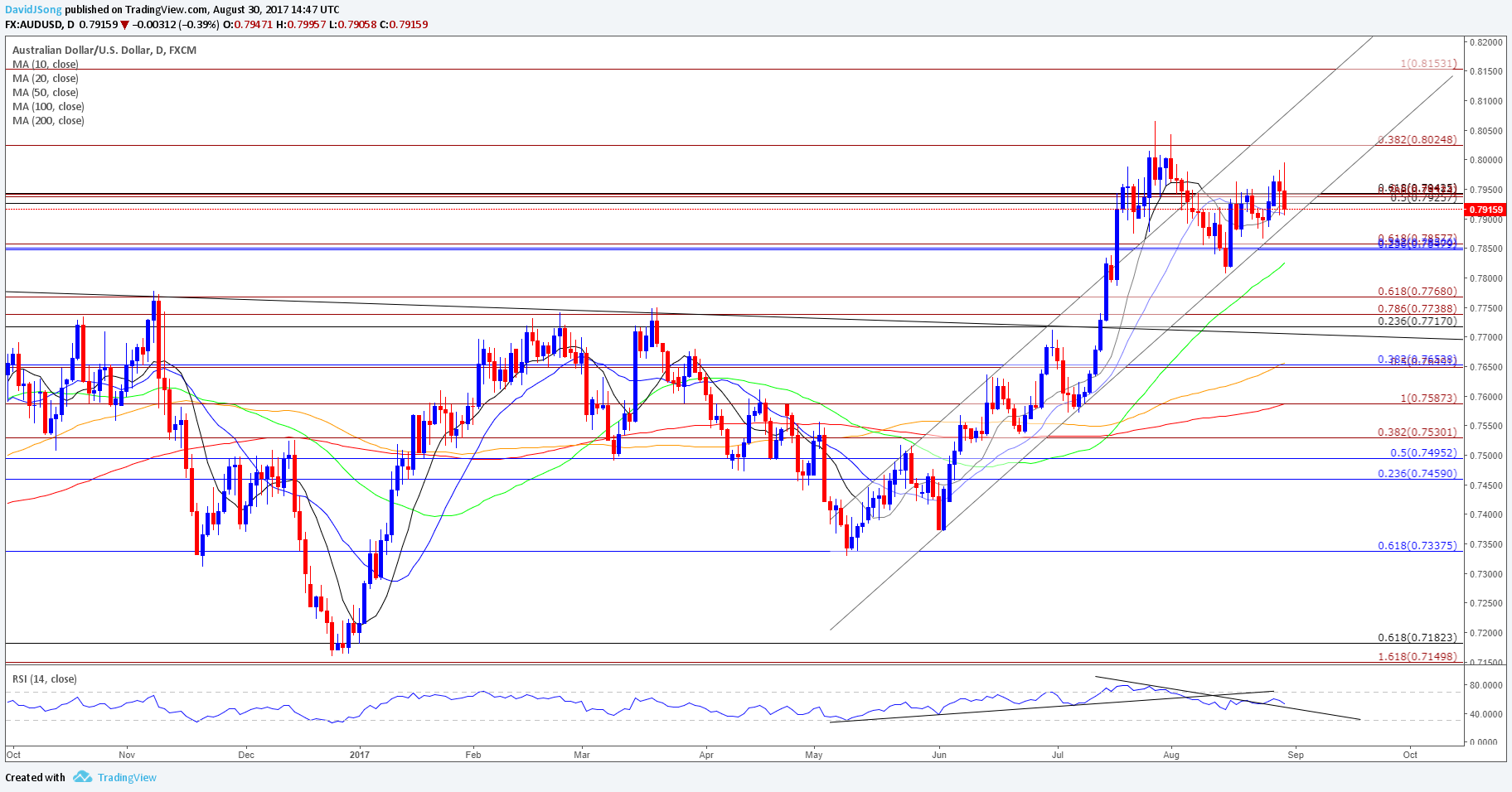Click the 0.382(0.75301) Fibonacci label
This screenshot has height=792, width=1512.
click(x=1417, y=432)
